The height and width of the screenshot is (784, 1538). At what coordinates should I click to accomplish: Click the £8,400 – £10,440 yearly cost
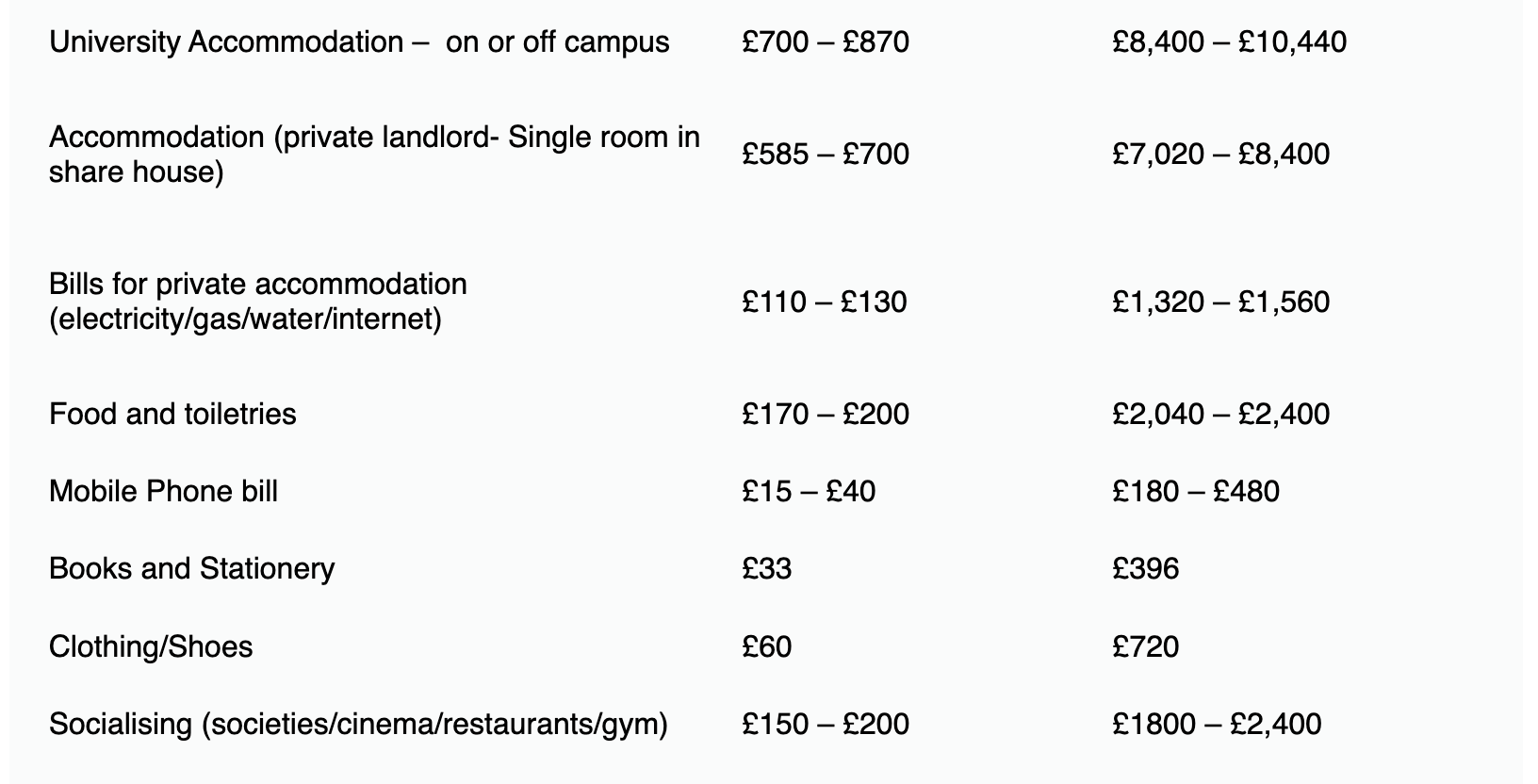pyautogui.click(x=1229, y=42)
